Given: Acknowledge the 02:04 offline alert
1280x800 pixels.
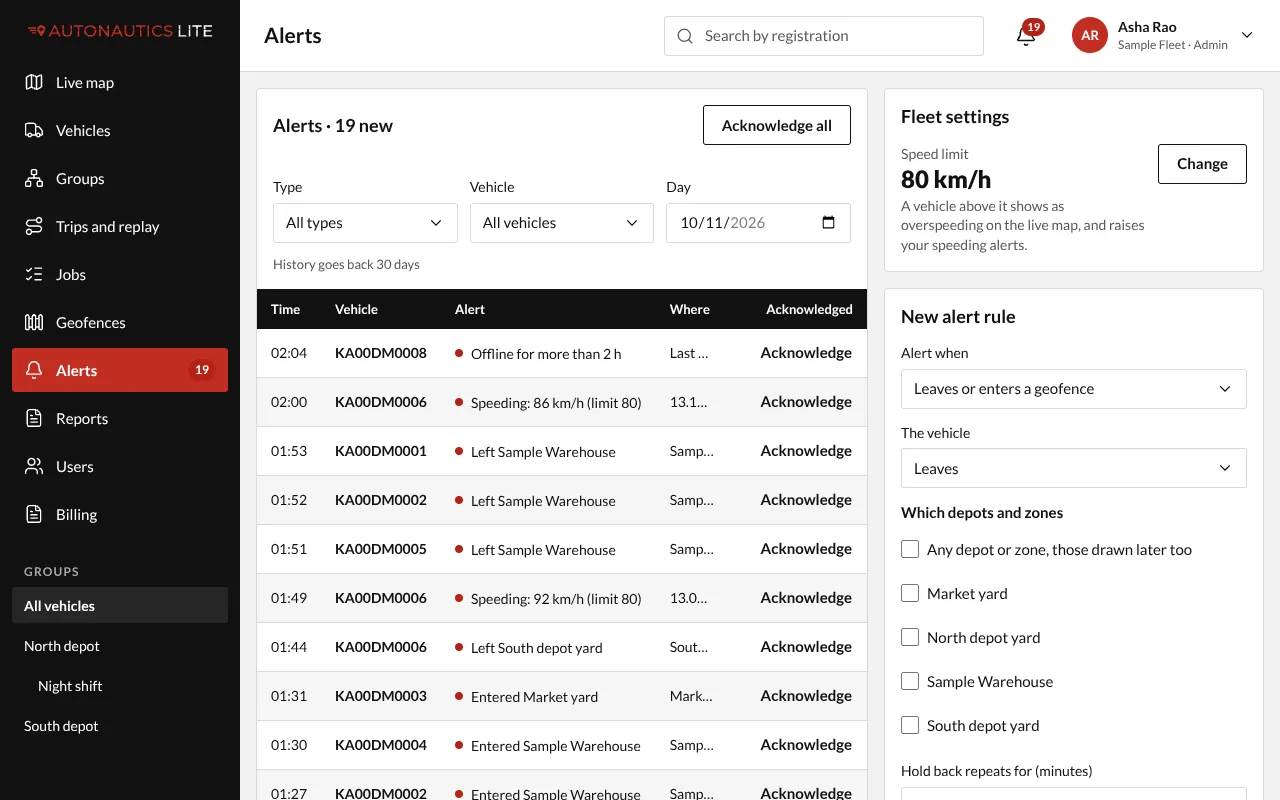Looking at the screenshot, I should pyautogui.click(x=806, y=353).
